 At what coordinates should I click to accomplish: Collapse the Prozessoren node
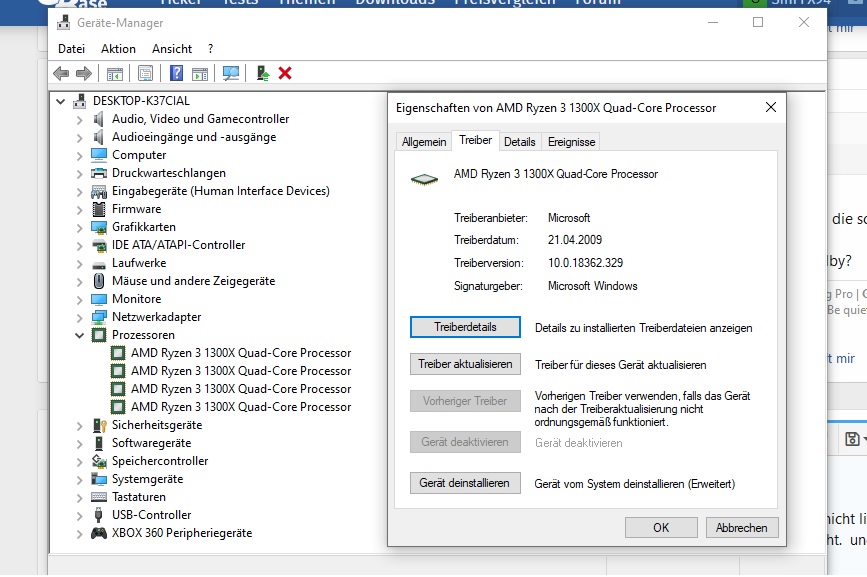coord(80,335)
